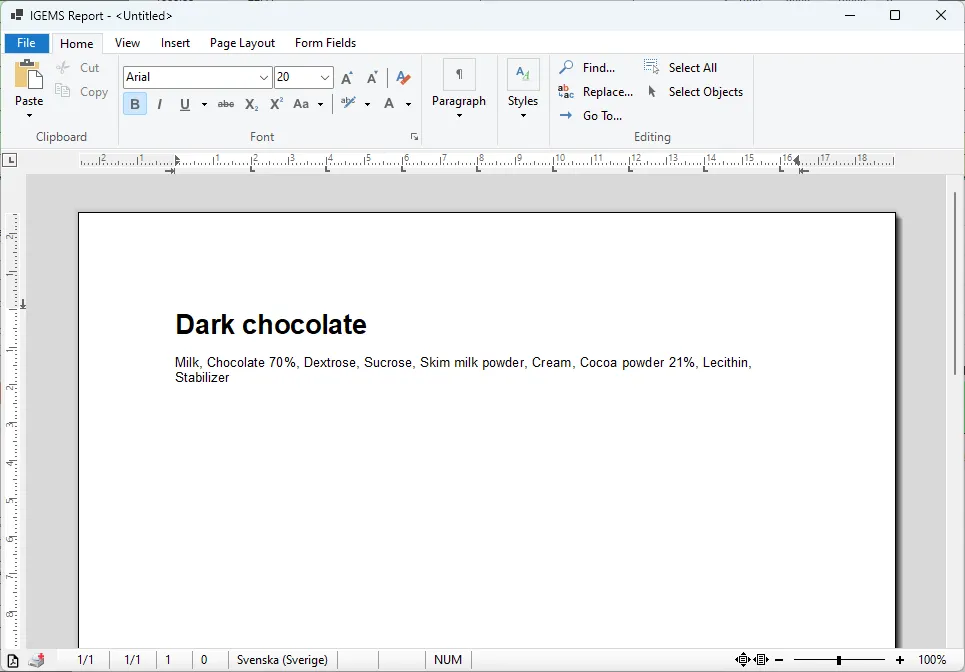Click the Select Objects text label

point(706,92)
